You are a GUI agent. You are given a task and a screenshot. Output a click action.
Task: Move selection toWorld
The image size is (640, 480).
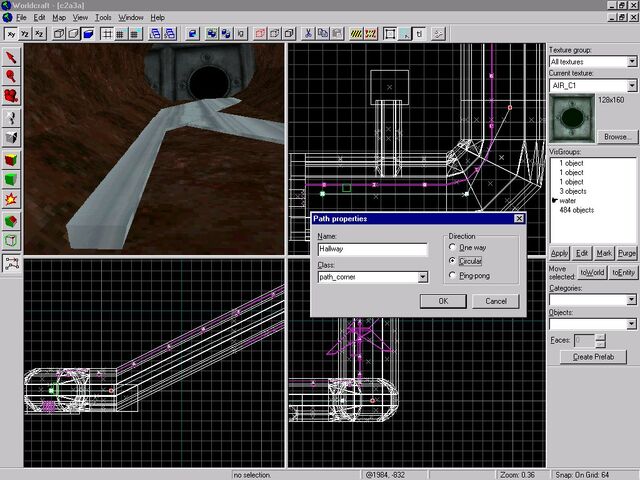tap(592, 272)
